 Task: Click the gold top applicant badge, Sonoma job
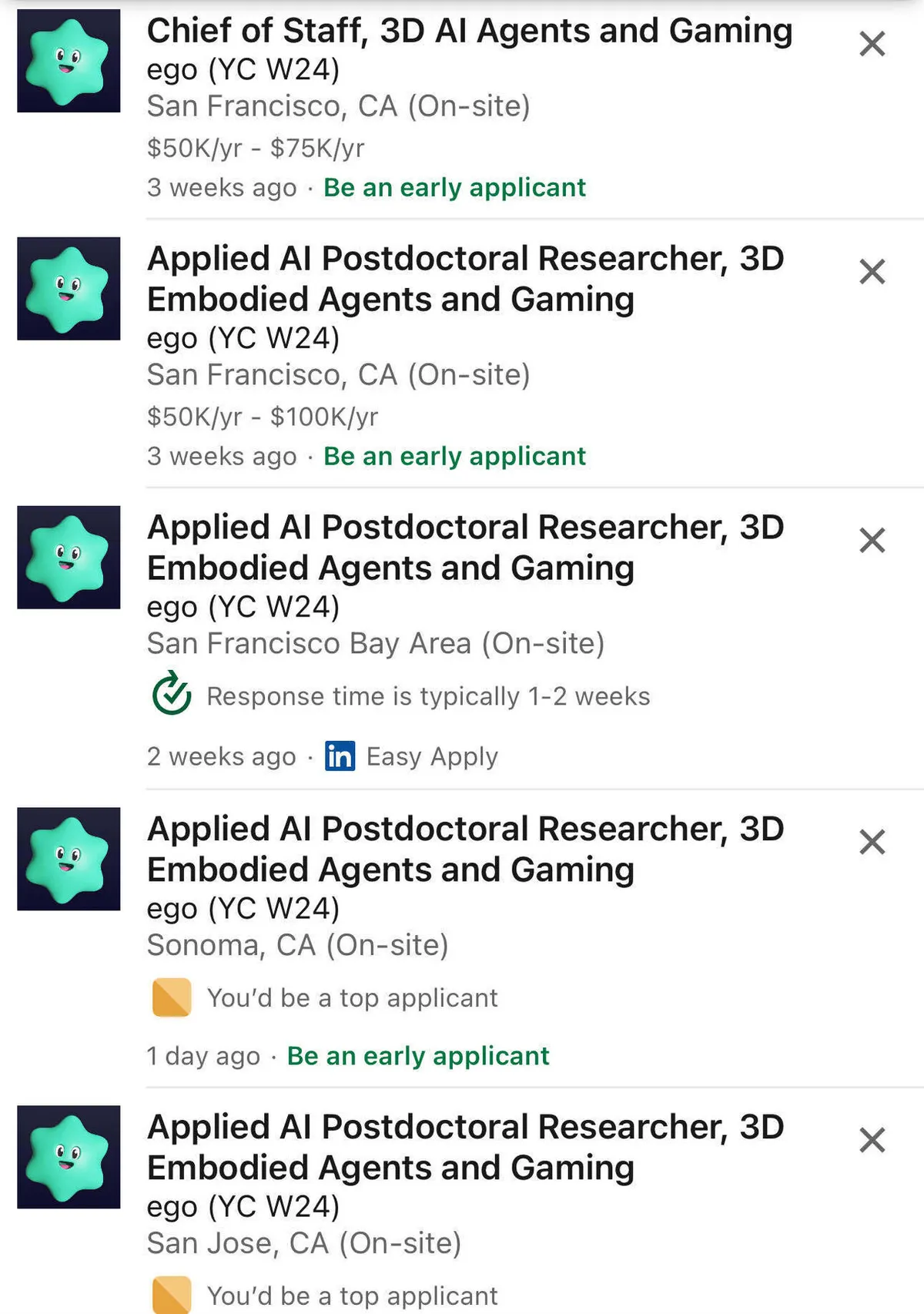(171, 997)
